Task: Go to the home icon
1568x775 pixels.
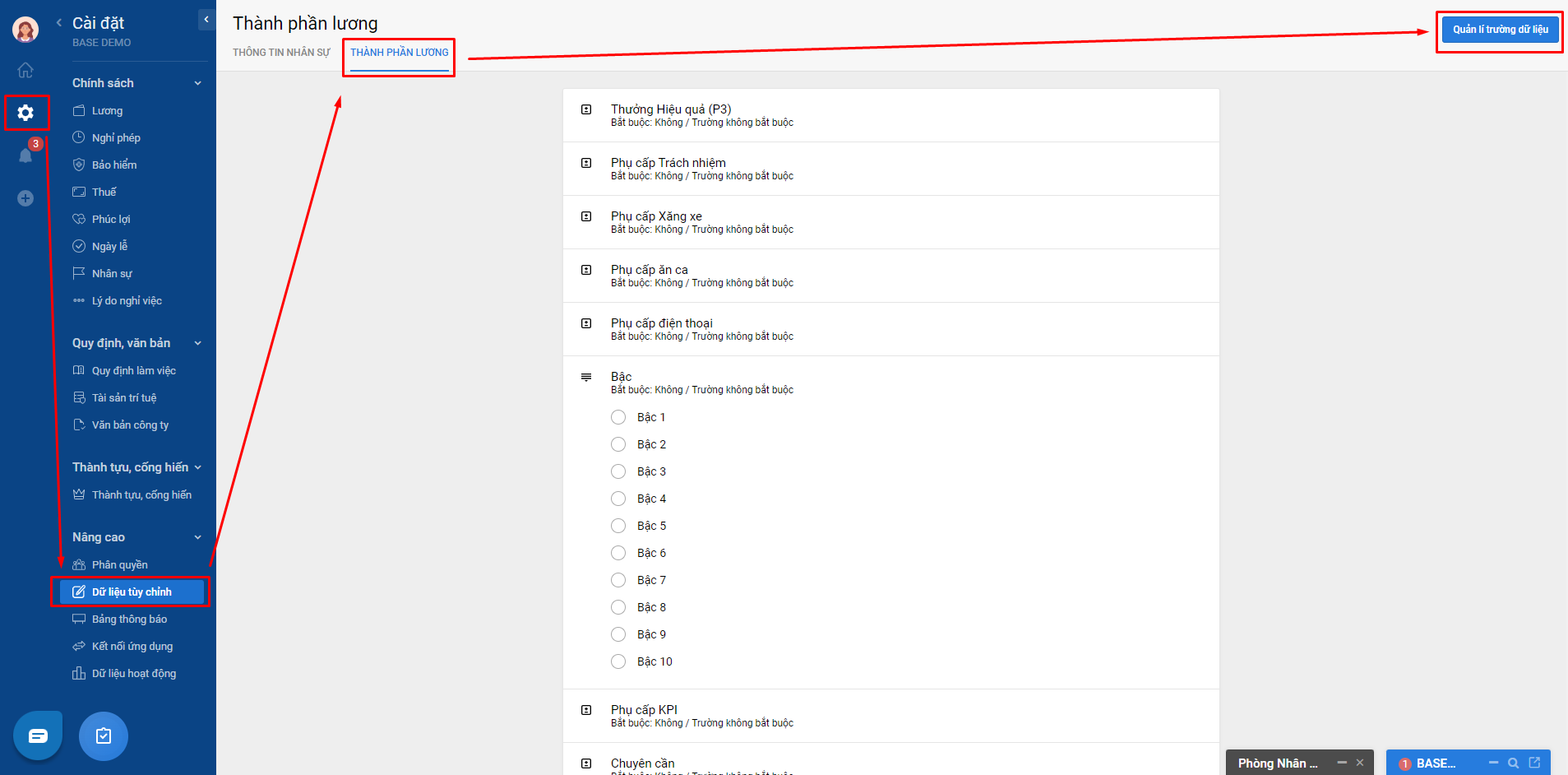Action: 25,71
